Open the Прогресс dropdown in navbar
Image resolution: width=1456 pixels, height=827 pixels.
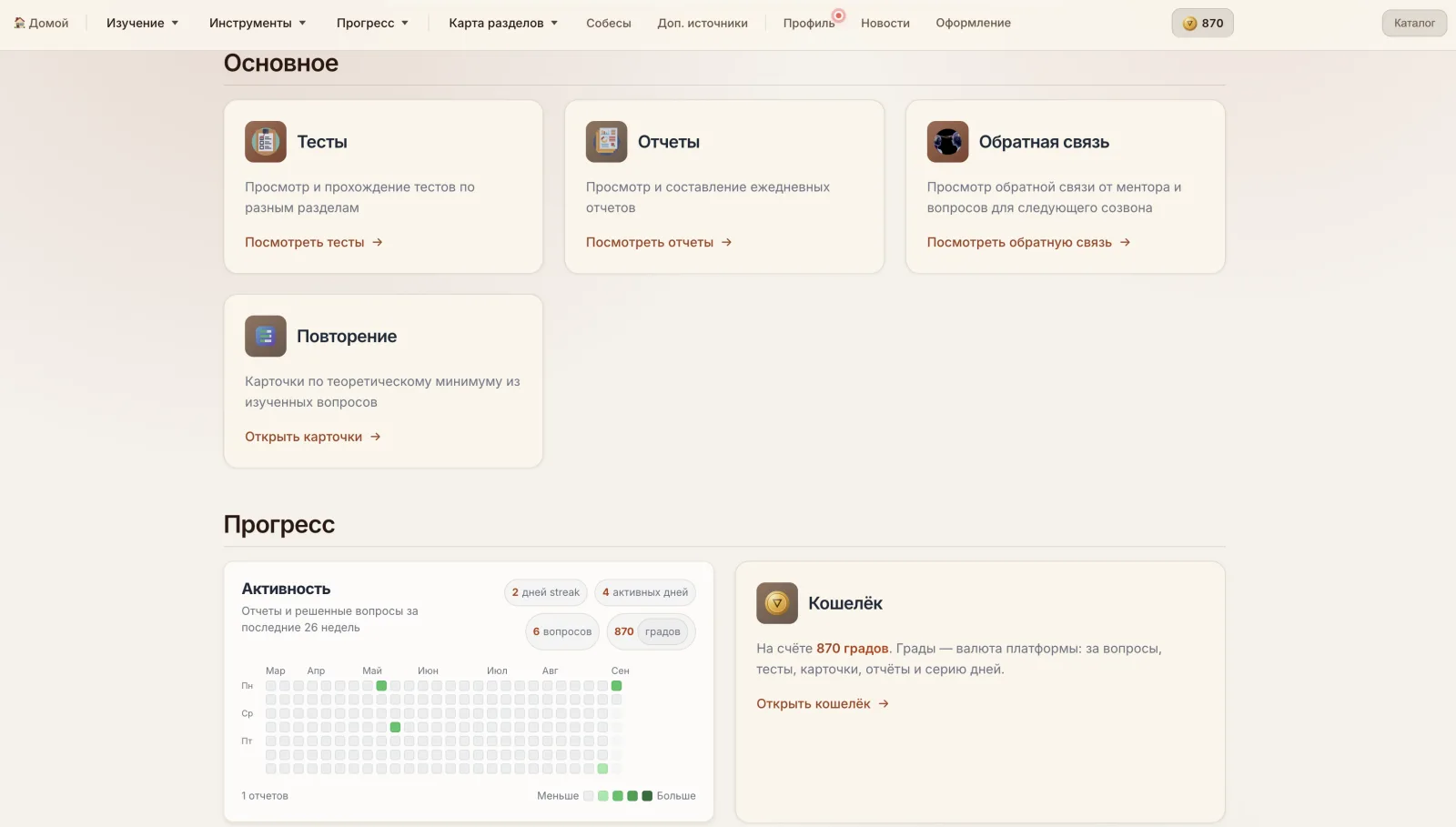point(372,23)
